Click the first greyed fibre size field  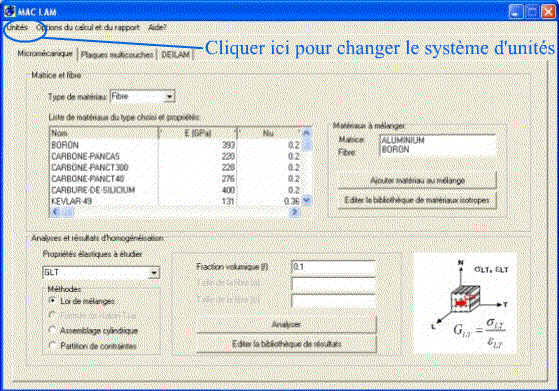(x=333, y=284)
